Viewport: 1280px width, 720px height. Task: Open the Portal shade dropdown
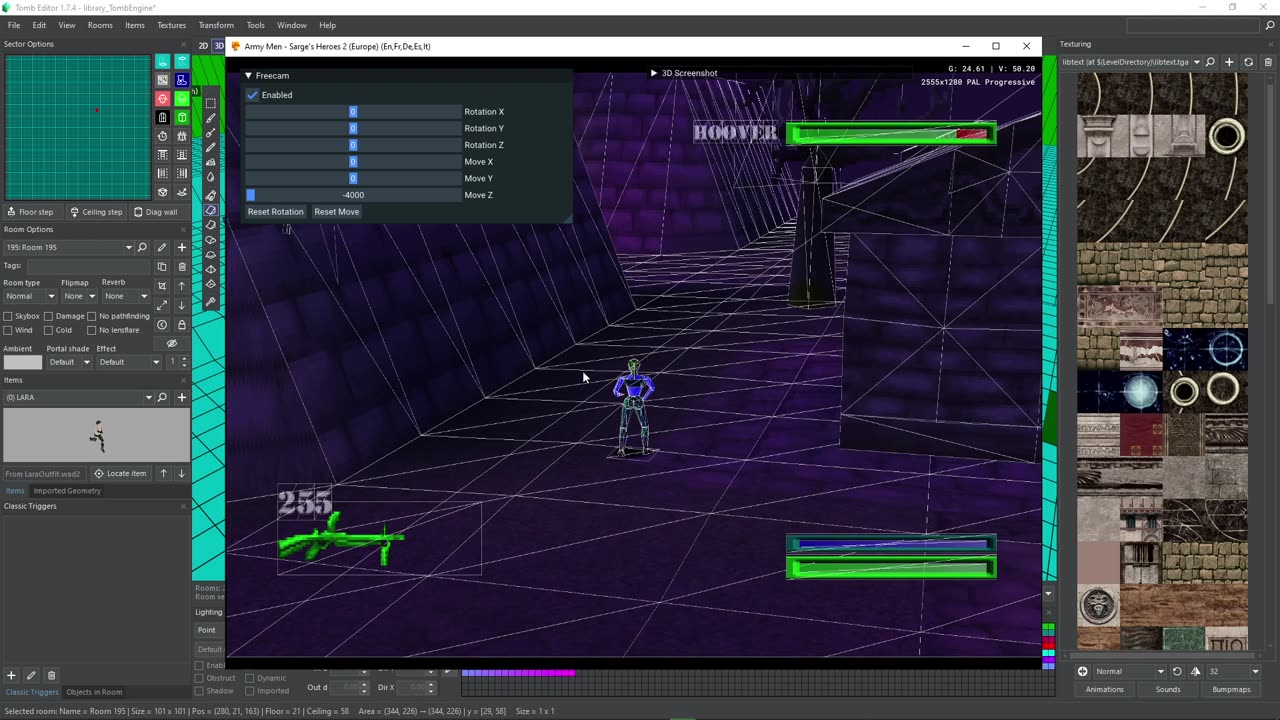tap(69, 362)
